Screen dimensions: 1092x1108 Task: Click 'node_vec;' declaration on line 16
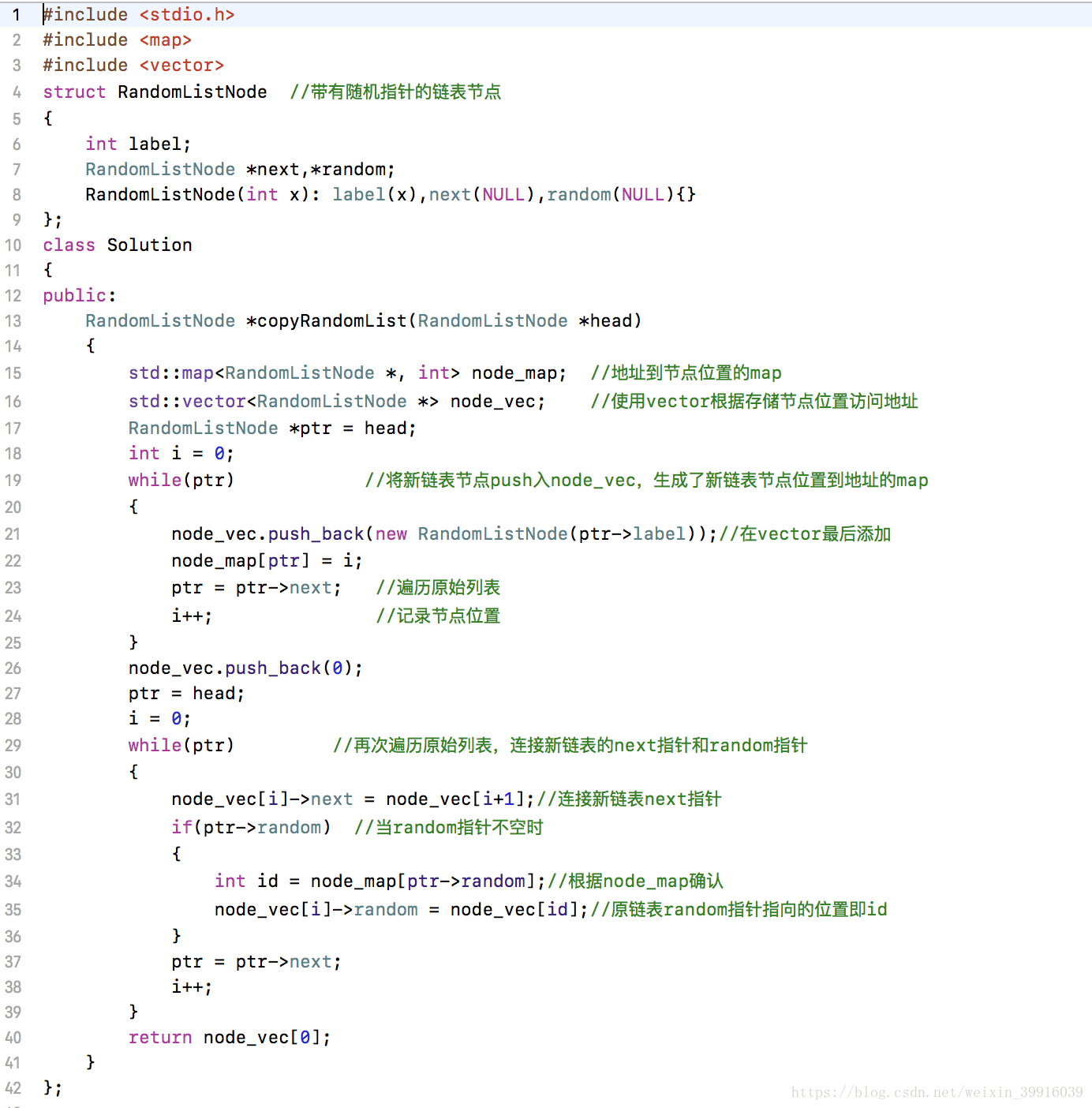point(498,402)
